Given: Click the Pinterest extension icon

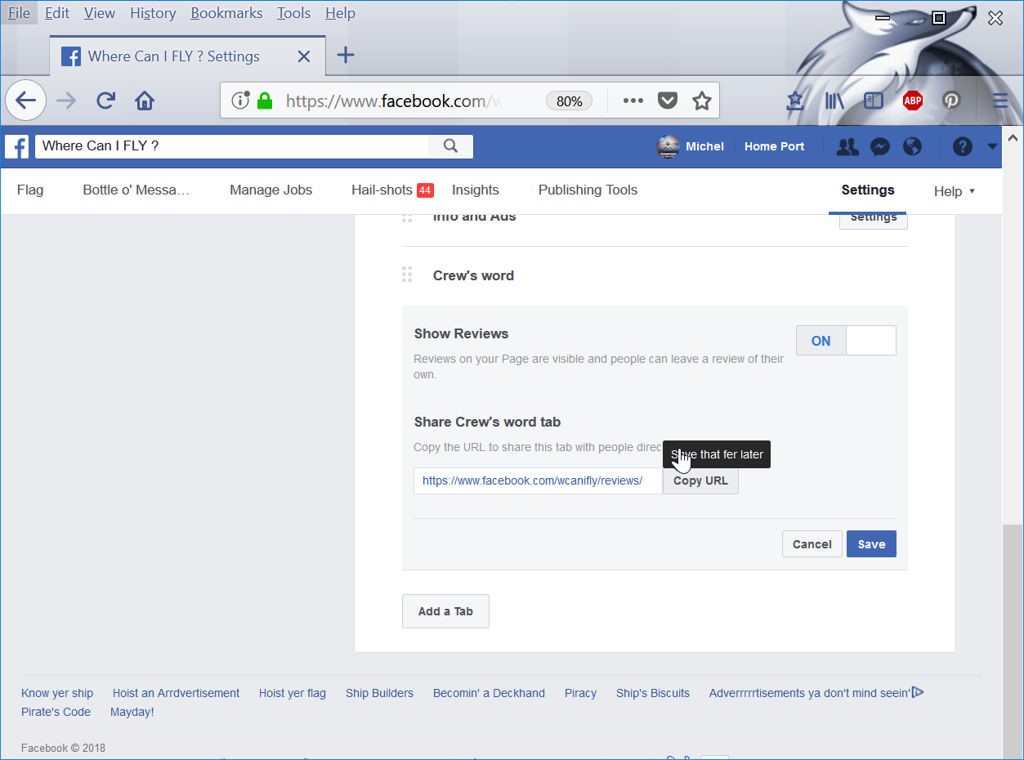Looking at the screenshot, I should click(951, 100).
